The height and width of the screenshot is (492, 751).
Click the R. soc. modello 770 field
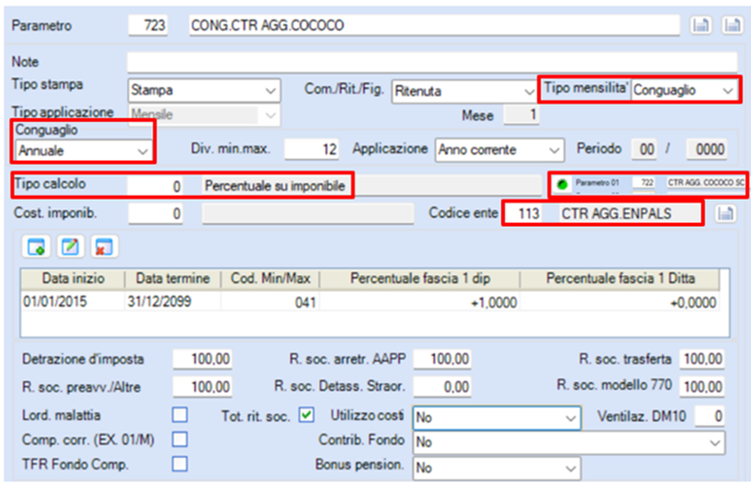coord(702,387)
